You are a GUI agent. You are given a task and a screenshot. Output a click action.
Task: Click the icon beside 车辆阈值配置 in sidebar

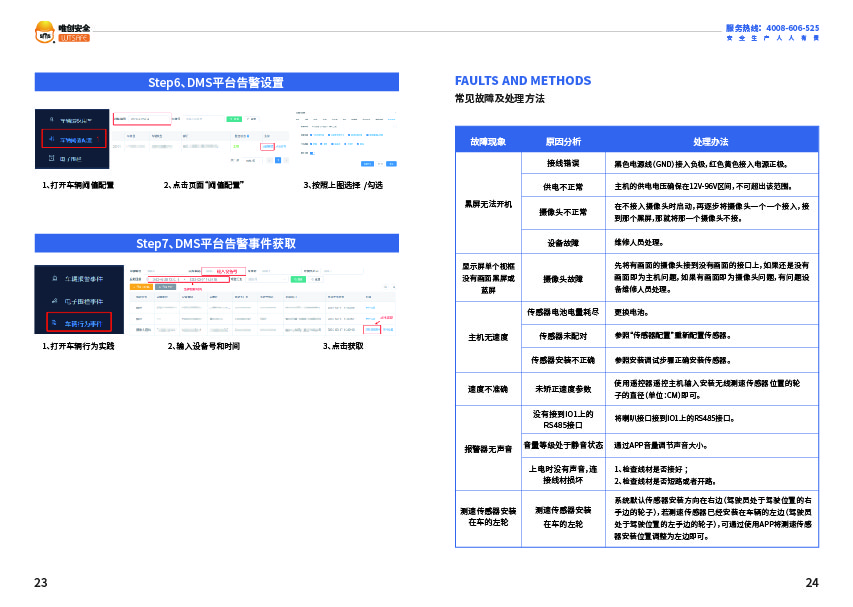point(49,139)
